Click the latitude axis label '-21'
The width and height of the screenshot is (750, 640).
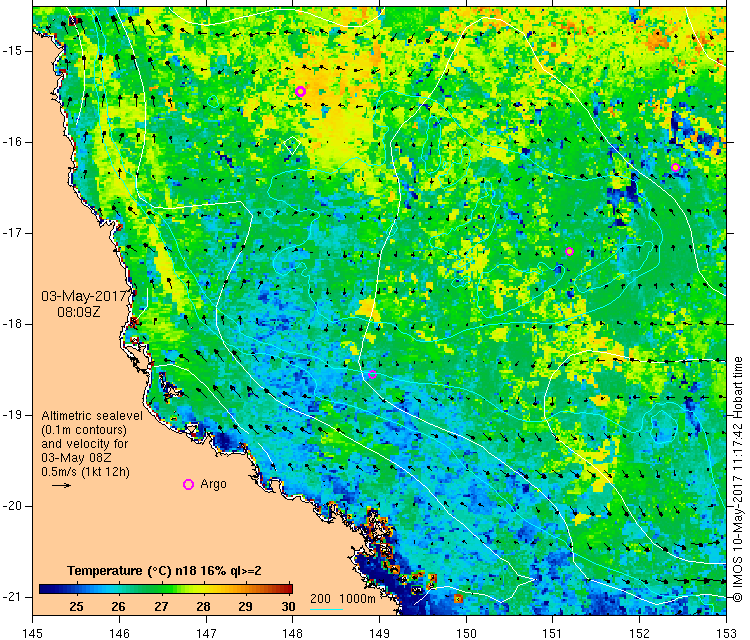click(x=11, y=597)
